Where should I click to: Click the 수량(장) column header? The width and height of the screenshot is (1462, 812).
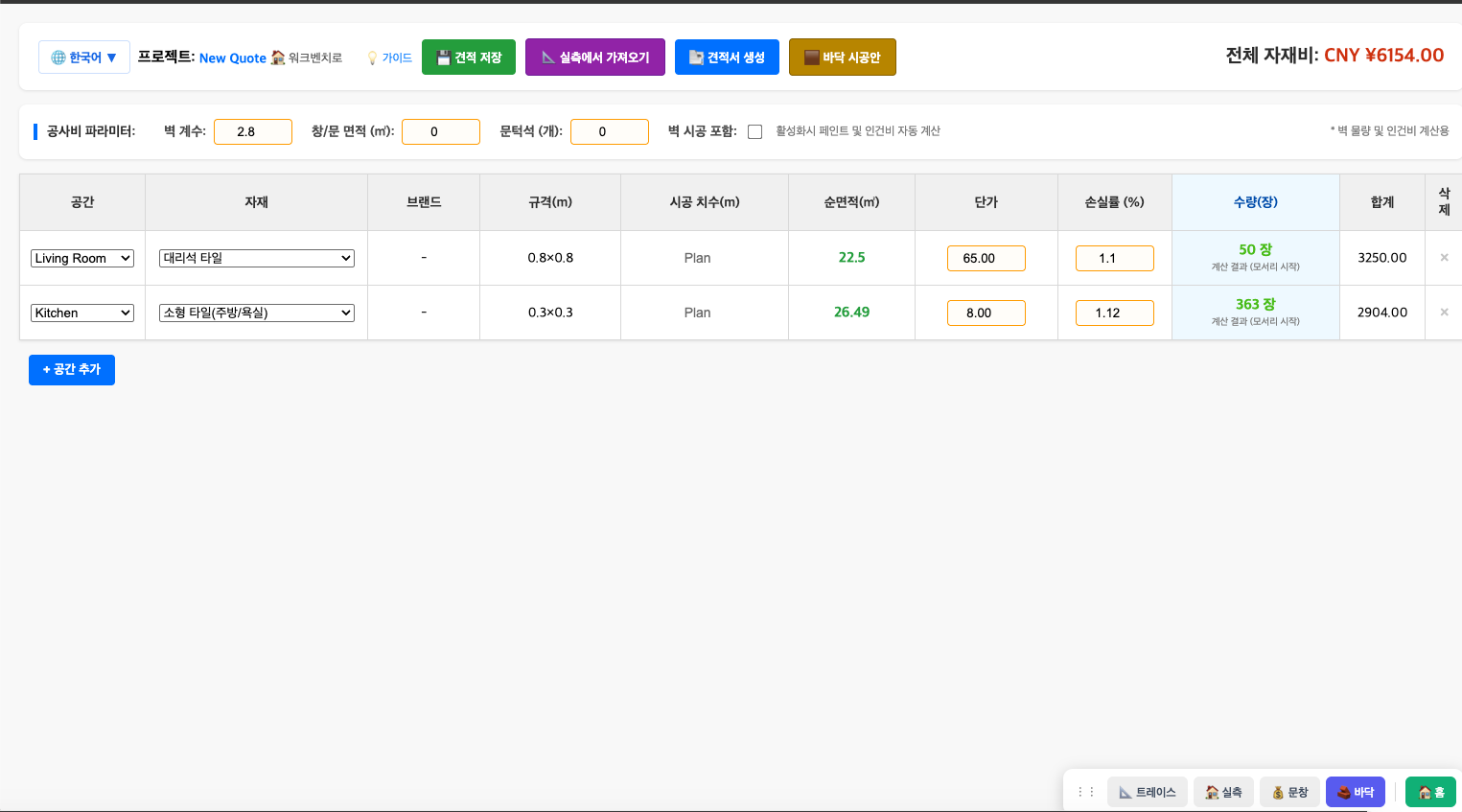pos(1255,202)
